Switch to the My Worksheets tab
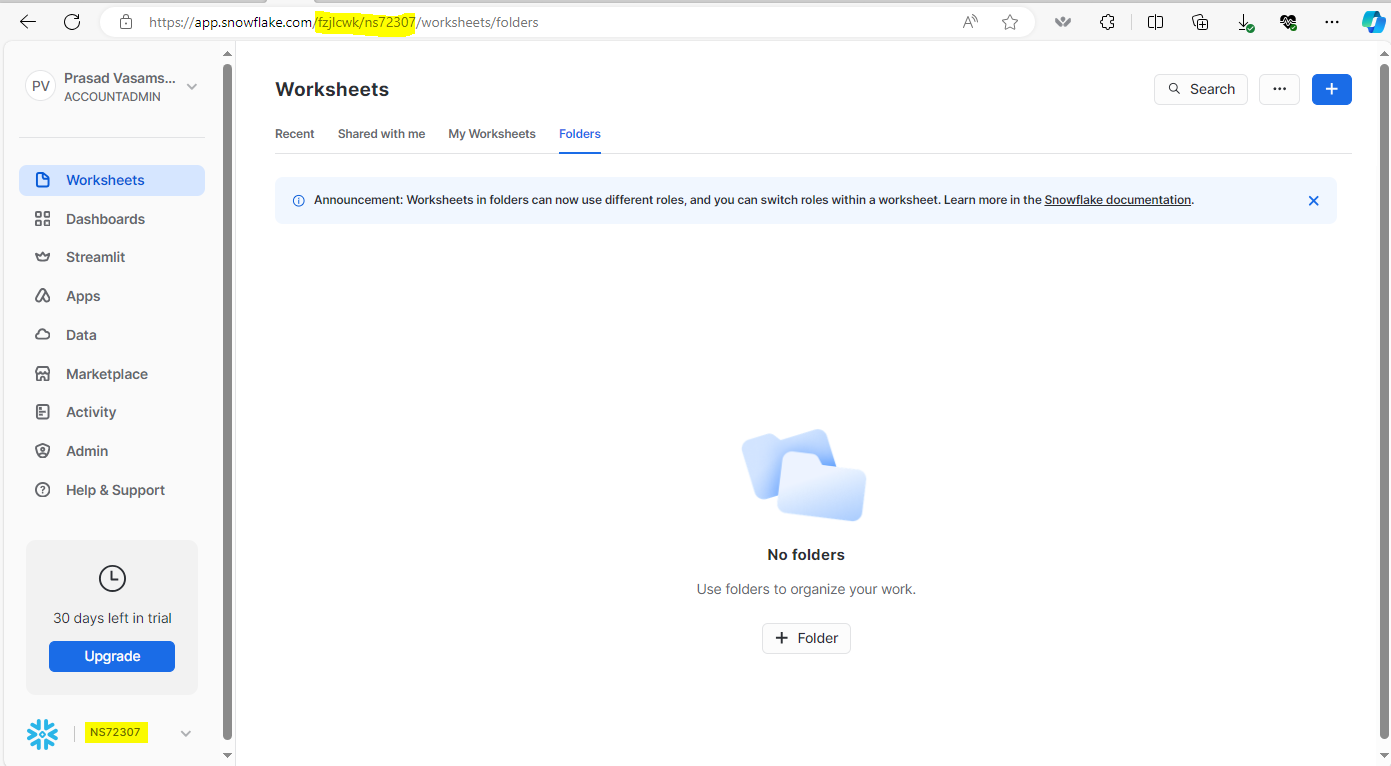This screenshot has width=1391, height=766. point(492,134)
